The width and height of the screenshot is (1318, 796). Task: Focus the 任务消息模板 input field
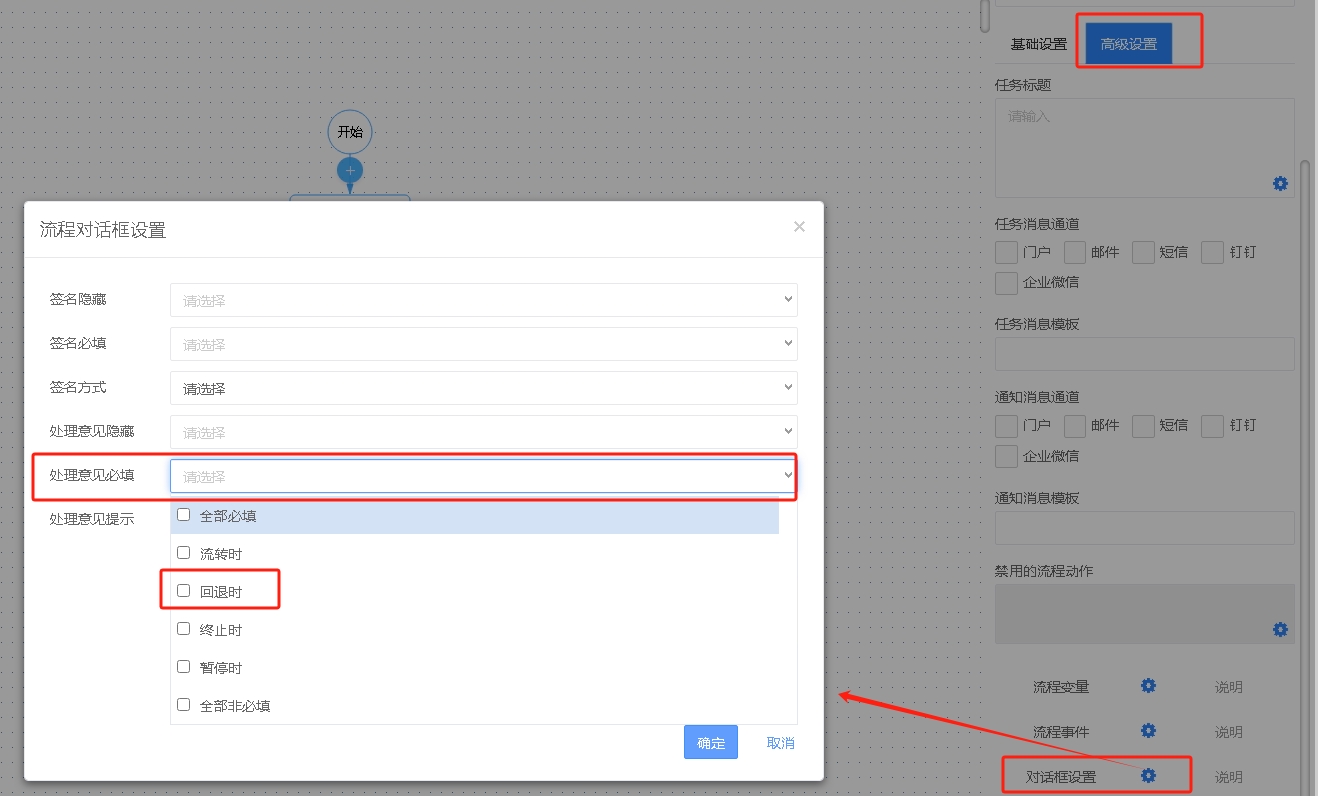pyautogui.click(x=1144, y=354)
